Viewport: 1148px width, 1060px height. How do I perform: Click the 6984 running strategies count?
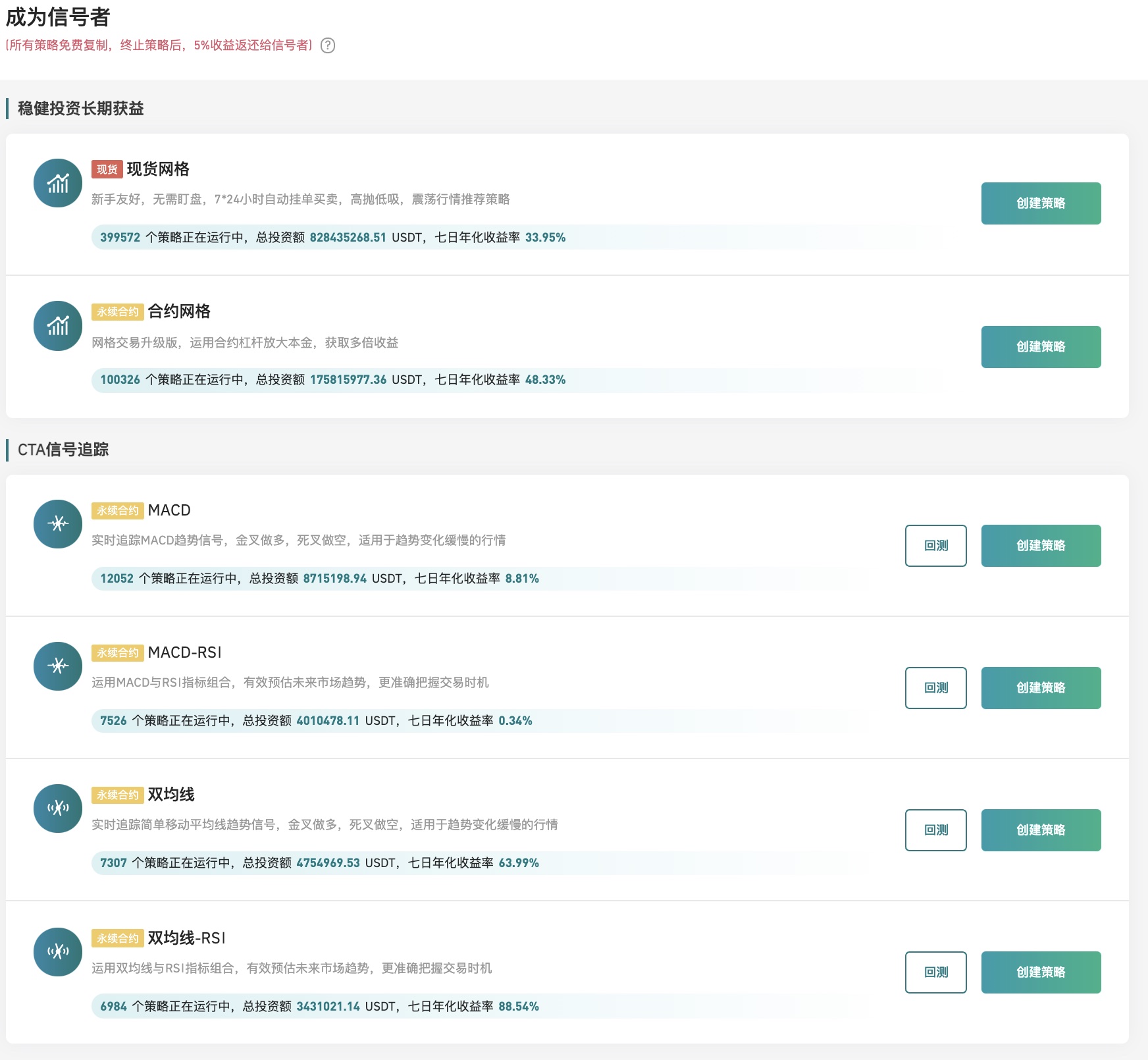tap(113, 1007)
